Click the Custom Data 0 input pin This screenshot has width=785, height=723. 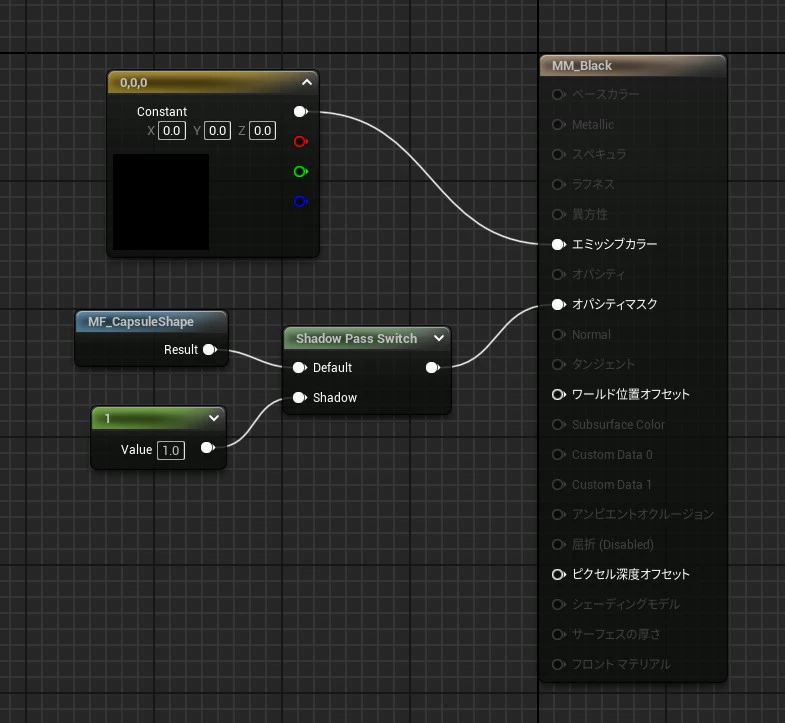tap(558, 455)
